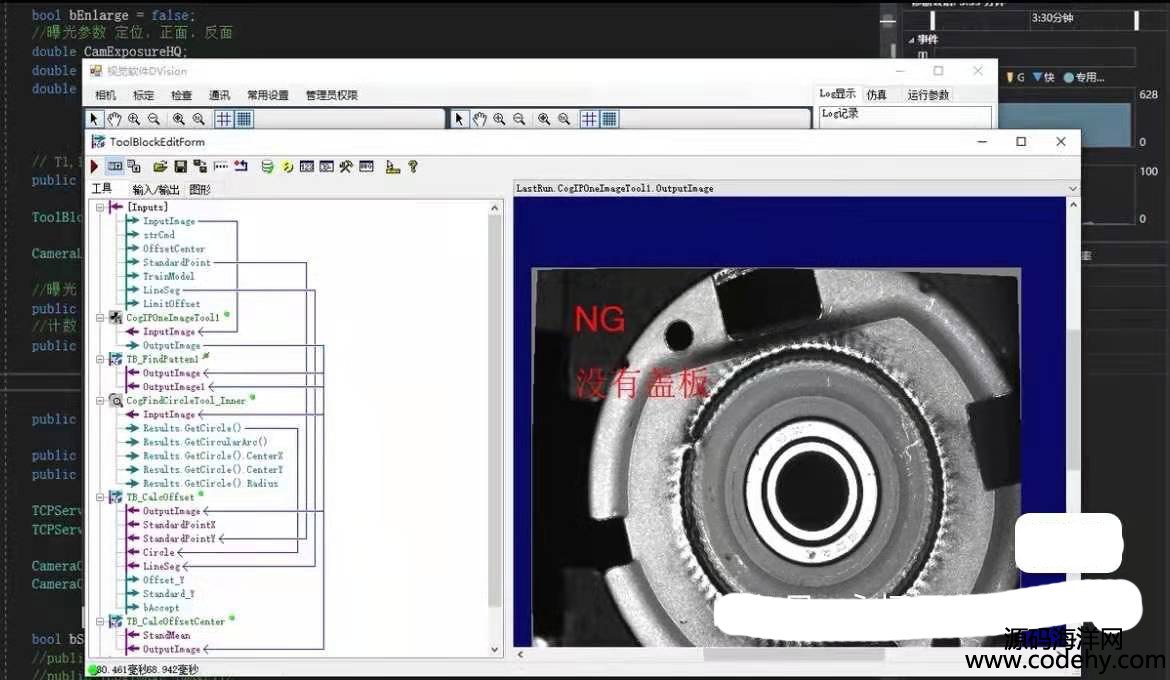Click zoom out magnifier in right DVision toolbar
1170x680 pixels.
[519, 119]
